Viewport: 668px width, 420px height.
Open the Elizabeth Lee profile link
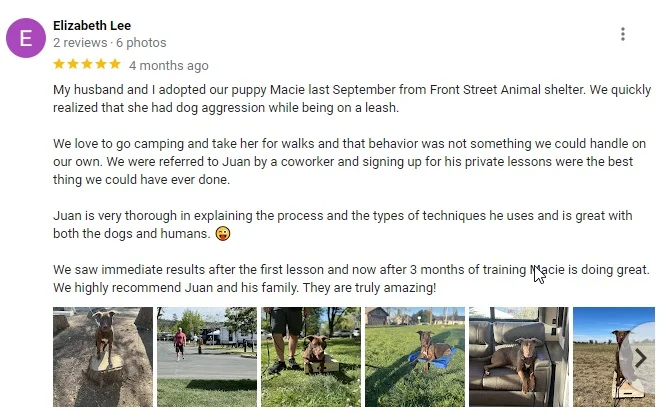click(92, 25)
